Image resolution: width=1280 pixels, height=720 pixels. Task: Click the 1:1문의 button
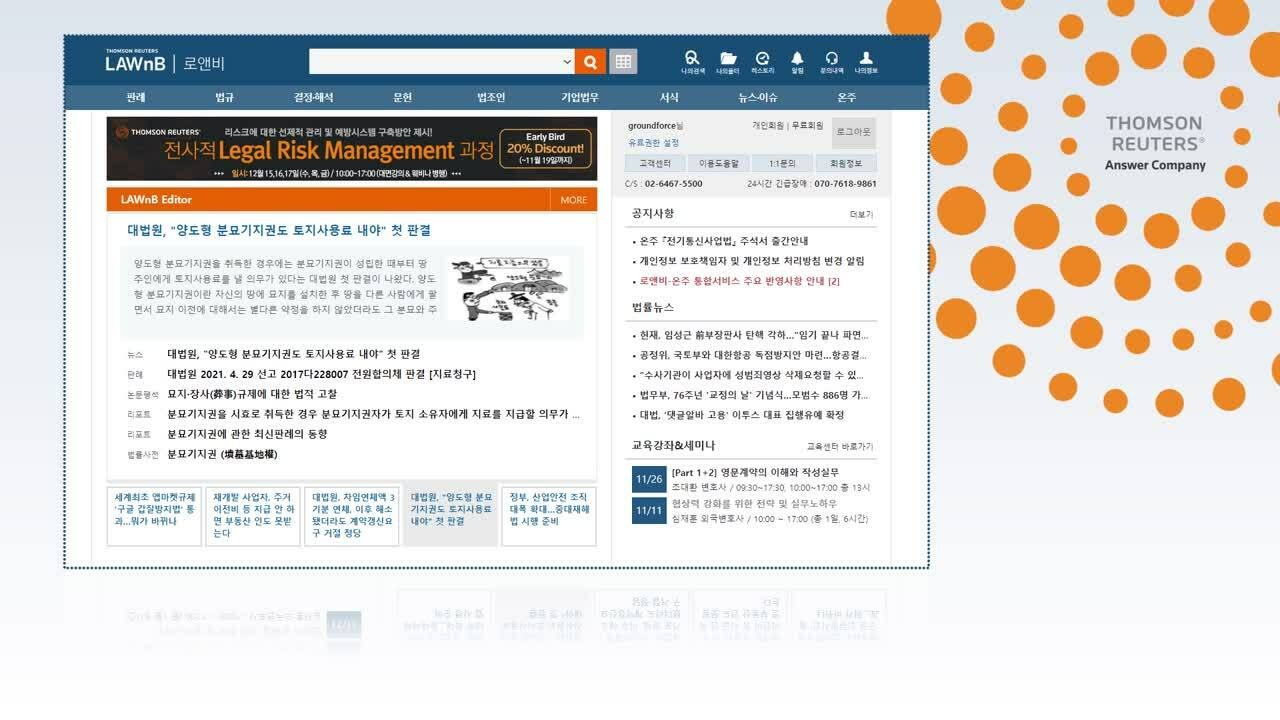pos(782,163)
